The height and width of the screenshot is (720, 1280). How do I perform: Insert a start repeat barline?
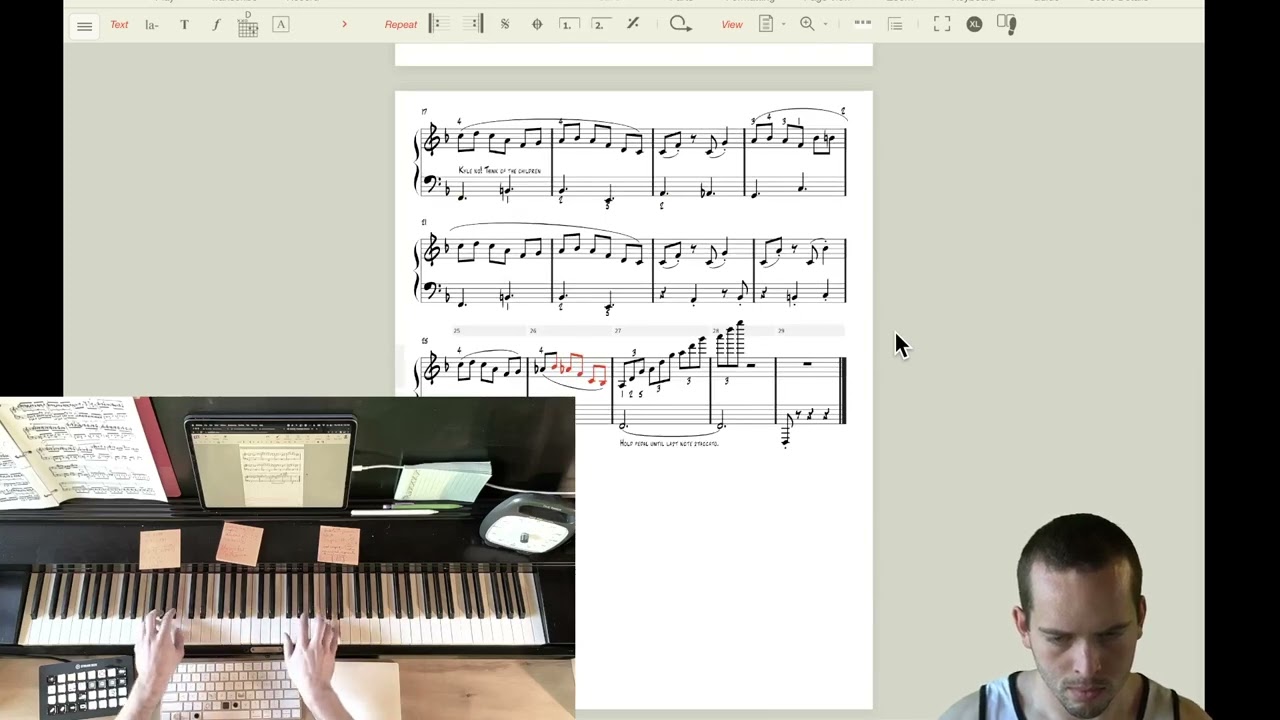click(439, 24)
